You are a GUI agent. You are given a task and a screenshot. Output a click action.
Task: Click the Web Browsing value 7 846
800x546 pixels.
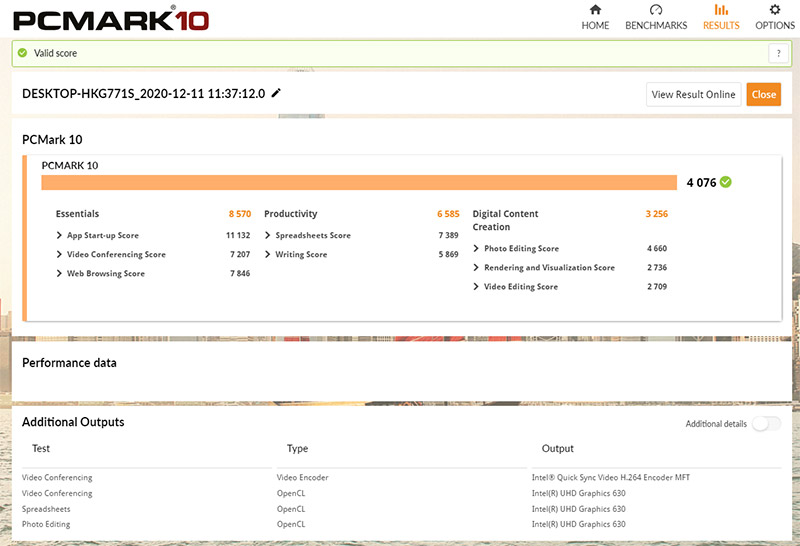tap(240, 274)
